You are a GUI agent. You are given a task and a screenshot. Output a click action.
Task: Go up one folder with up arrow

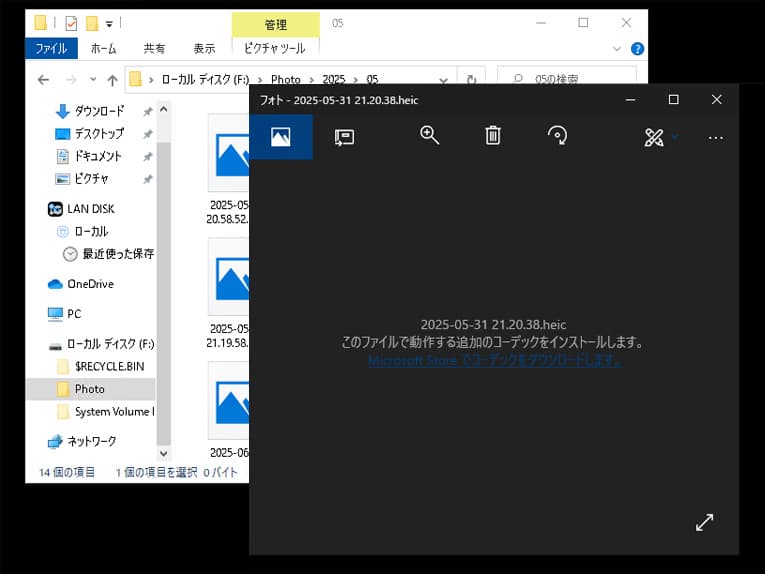click(x=113, y=79)
